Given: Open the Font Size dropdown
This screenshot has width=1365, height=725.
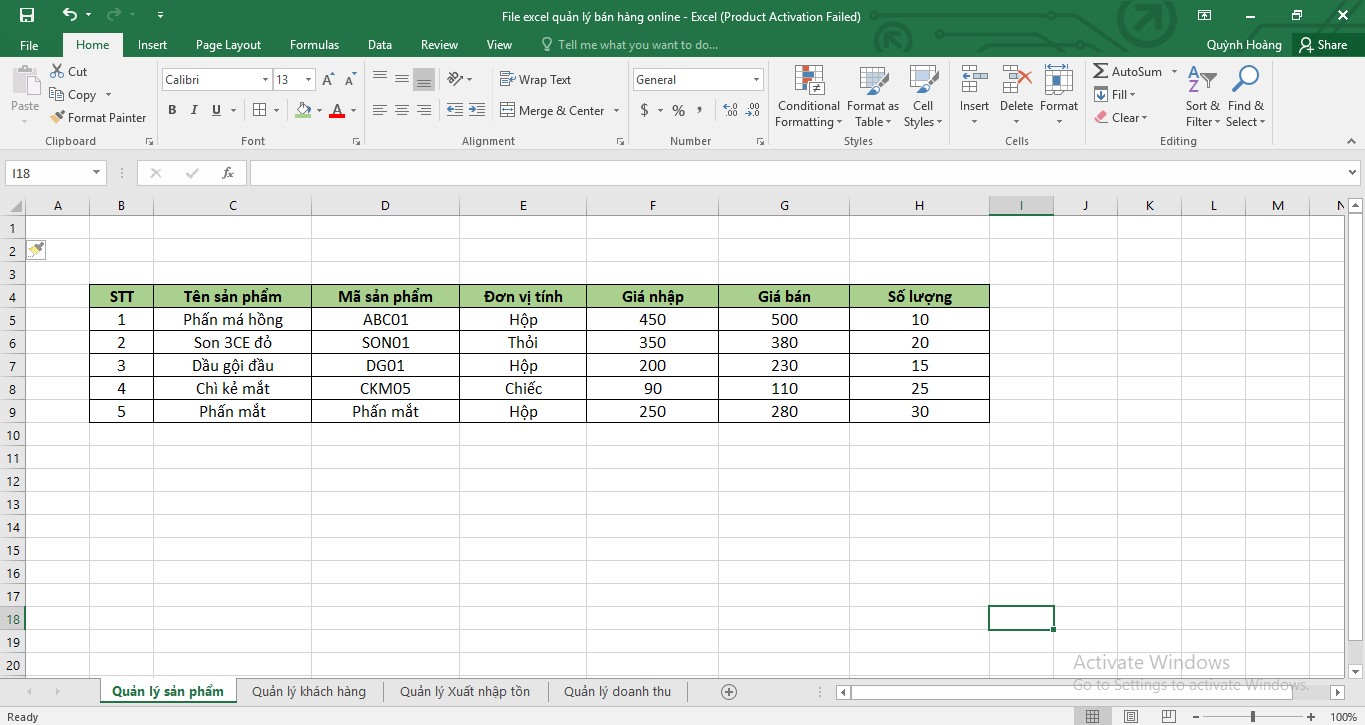Looking at the screenshot, I should pyautogui.click(x=306, y=79).
